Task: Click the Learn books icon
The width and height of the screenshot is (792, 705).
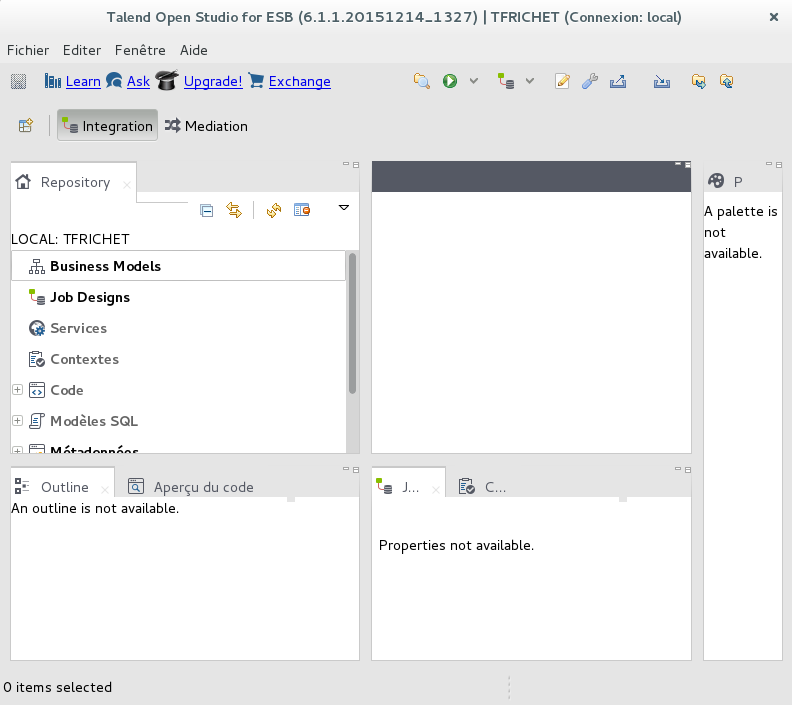Action: point(53,81)
